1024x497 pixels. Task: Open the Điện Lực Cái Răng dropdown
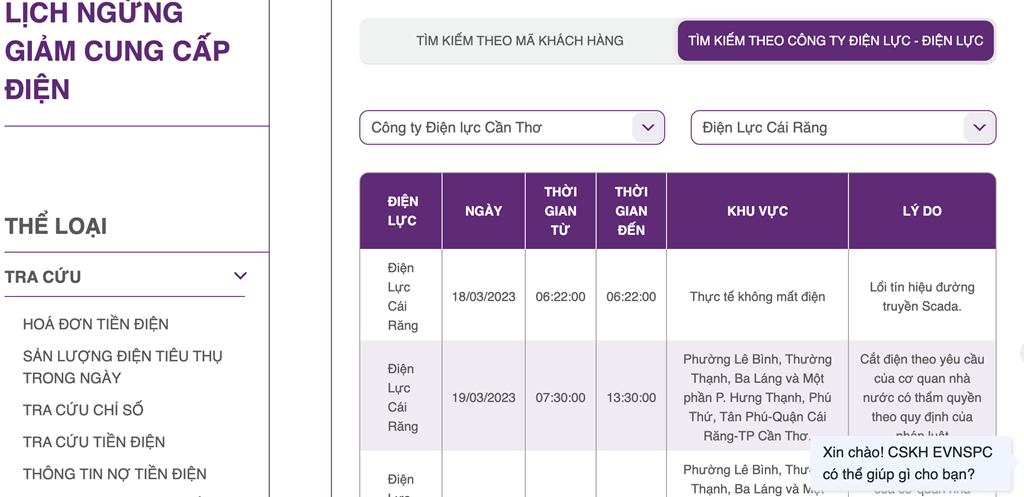(x=830, y=127)
